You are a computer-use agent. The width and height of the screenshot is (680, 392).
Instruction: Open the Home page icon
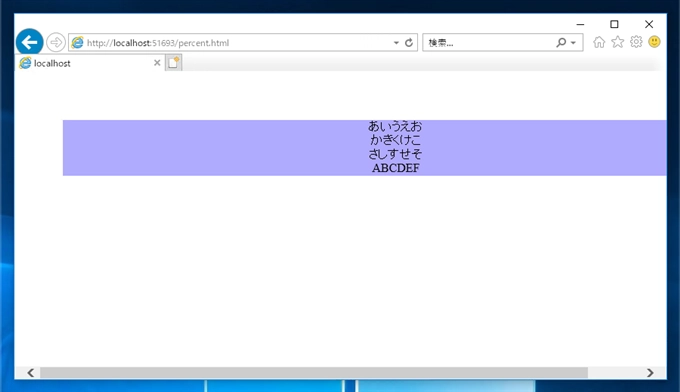[x=599, y=42]
